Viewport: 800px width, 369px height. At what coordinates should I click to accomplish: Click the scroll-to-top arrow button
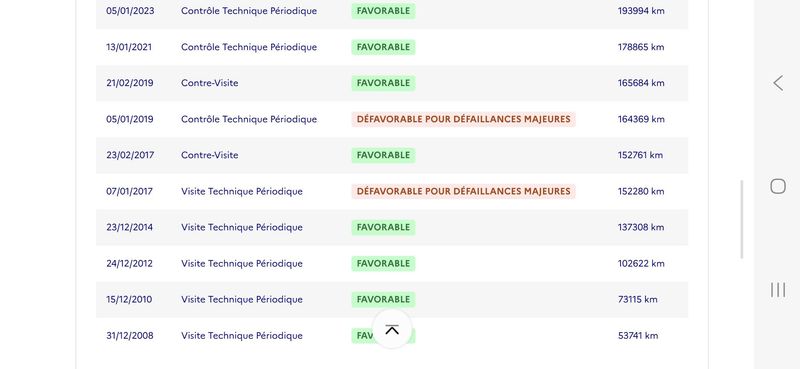(x=392, y=329)
